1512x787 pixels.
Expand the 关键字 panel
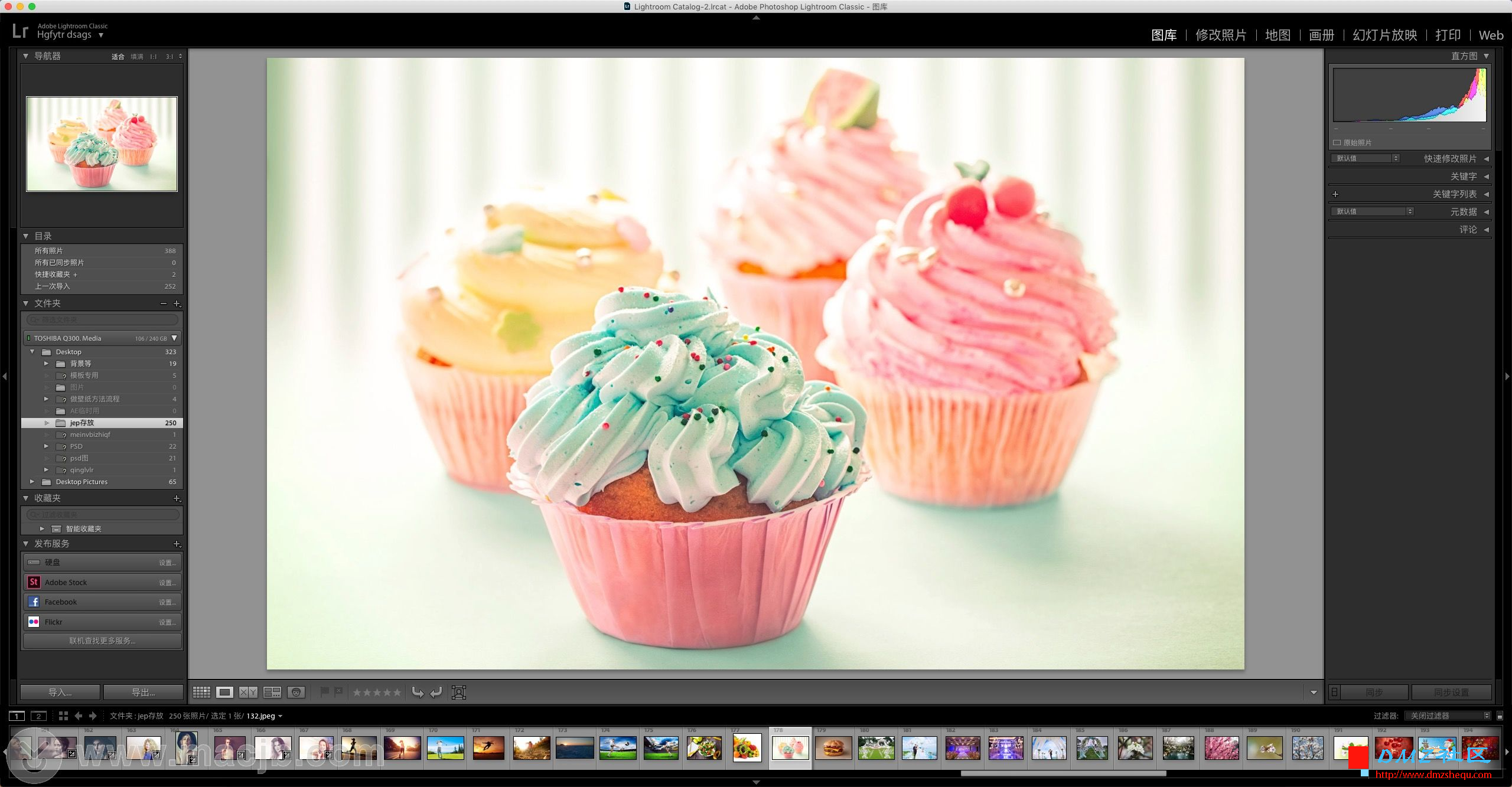click(1486, 177)
